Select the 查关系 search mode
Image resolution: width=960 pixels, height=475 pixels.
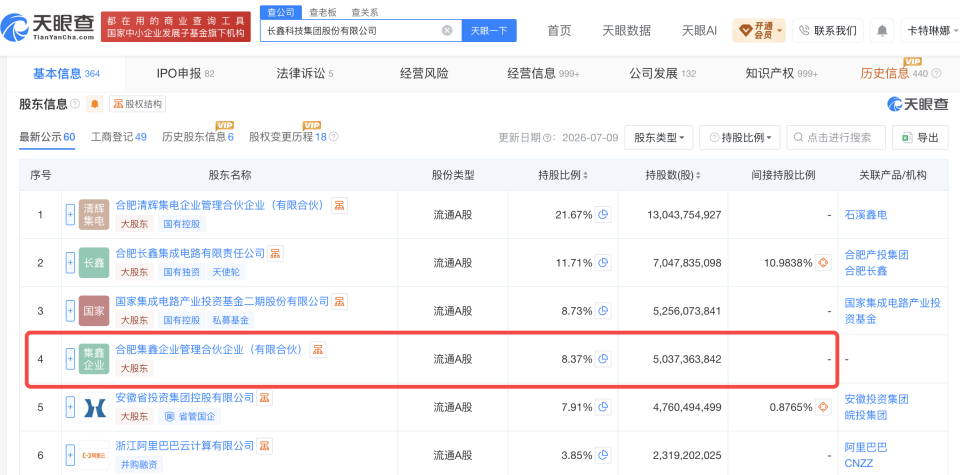pos(364,12)
